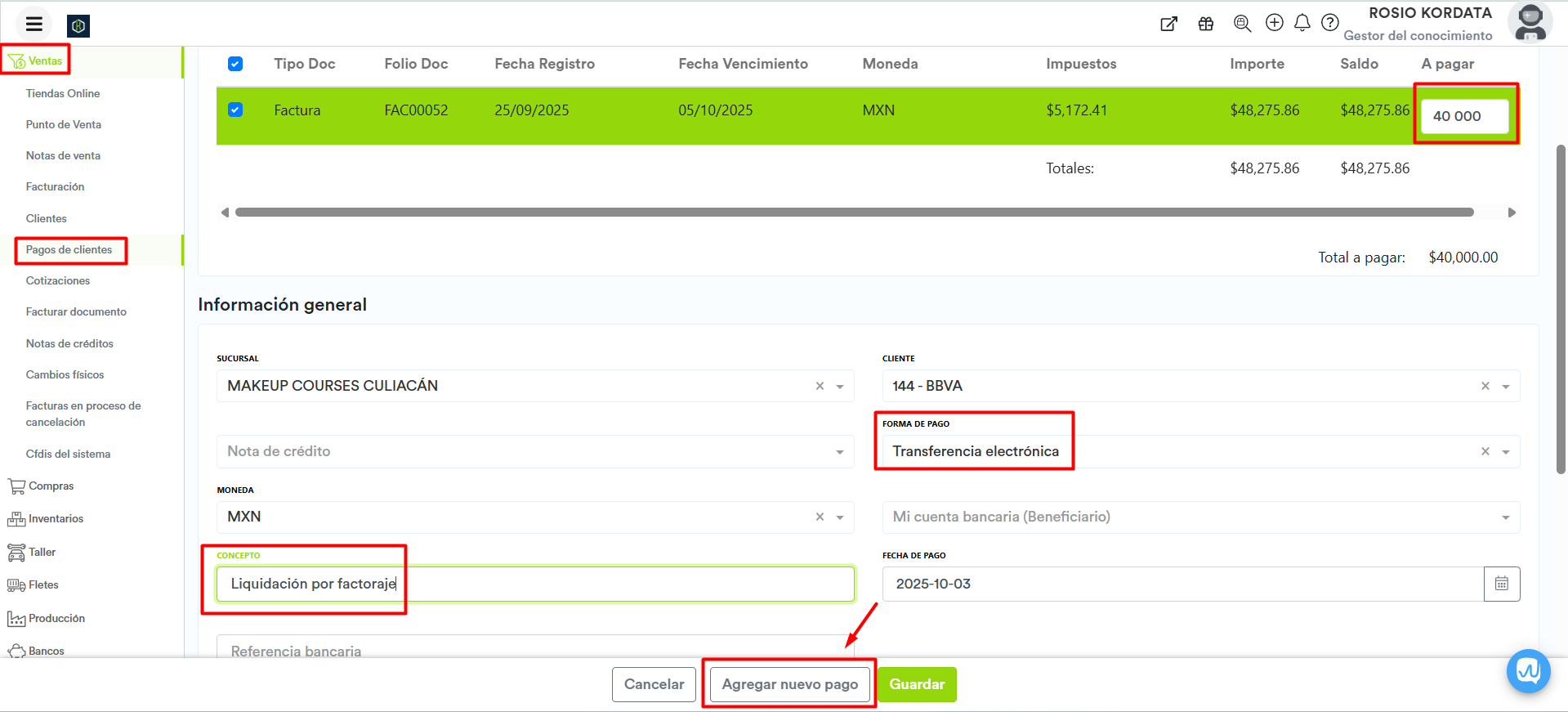
Task: Open the notifications bell icon
Action: coord(1302,23)
